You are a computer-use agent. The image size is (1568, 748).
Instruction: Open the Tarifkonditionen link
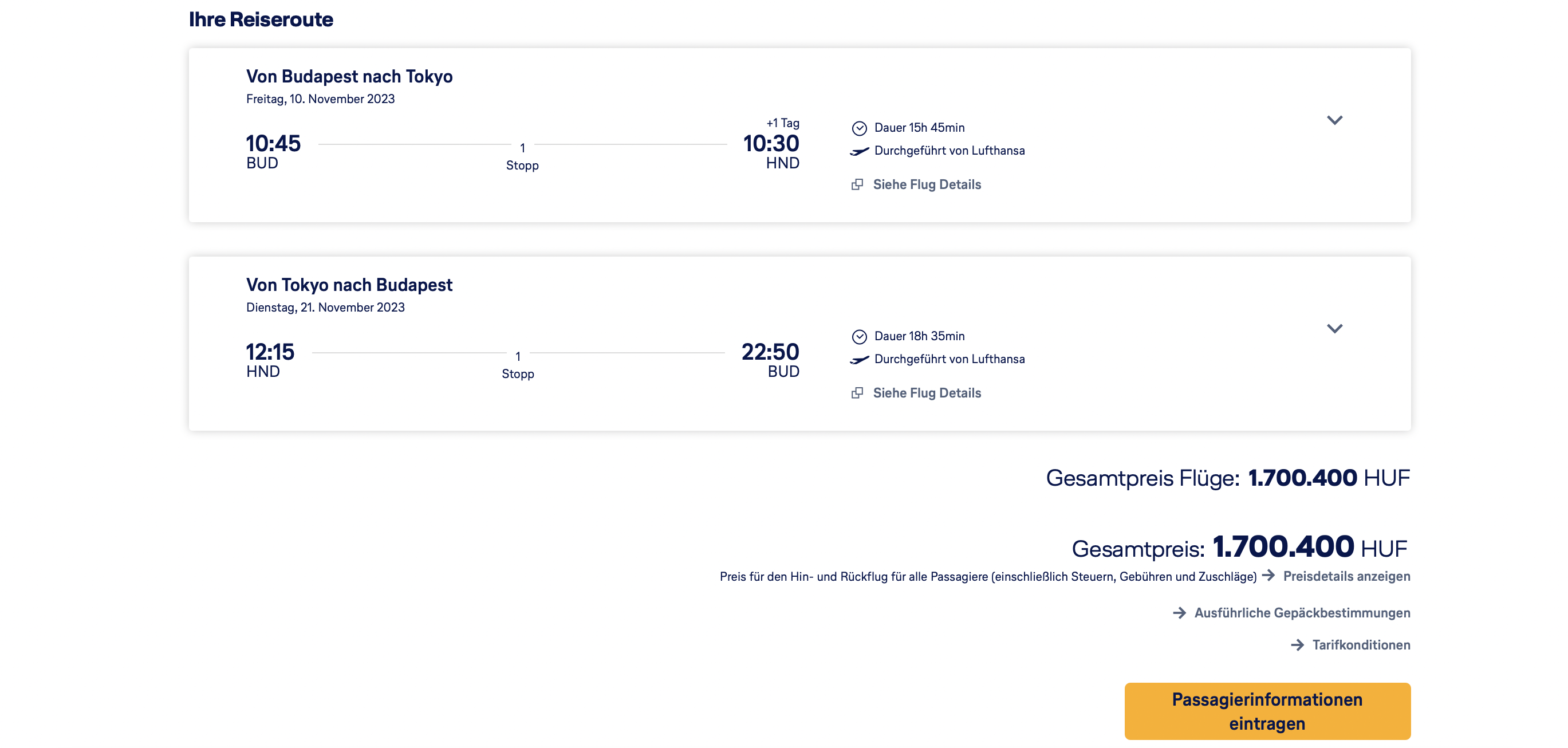[x=1361, y=645]
